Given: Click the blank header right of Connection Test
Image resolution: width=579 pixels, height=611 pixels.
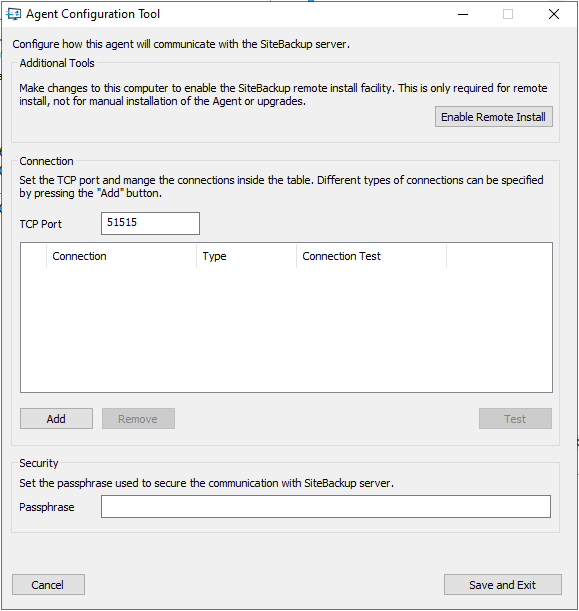Looking at the screenshot, I should 499,256.
